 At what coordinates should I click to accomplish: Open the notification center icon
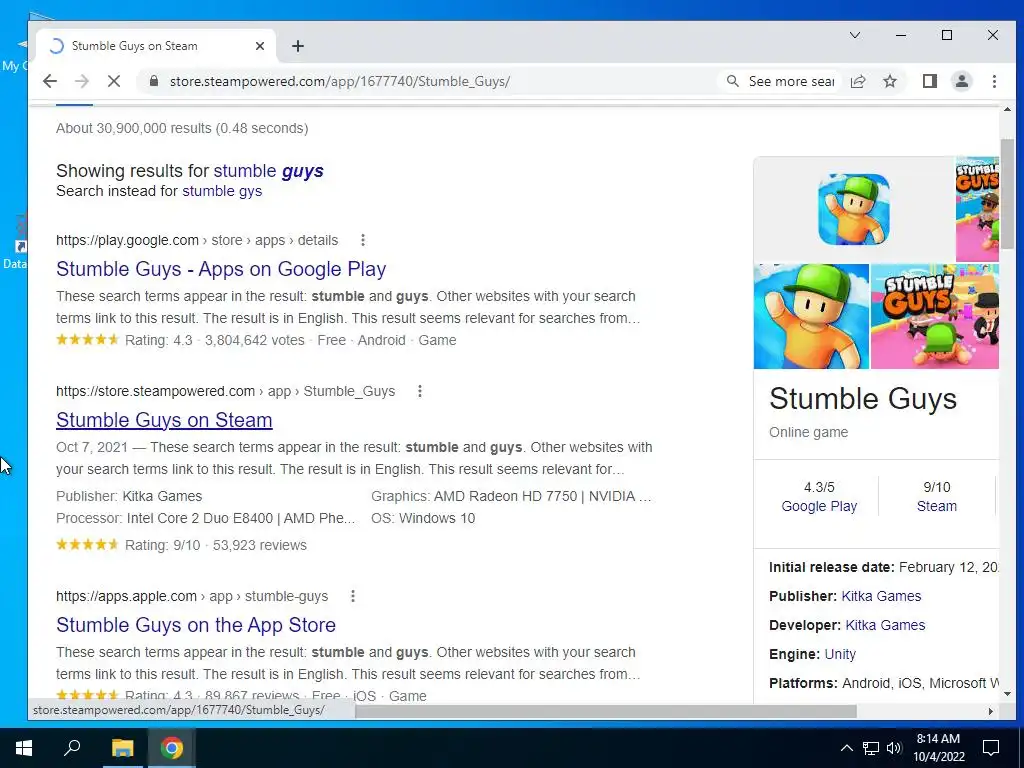(x=991, y=748)
